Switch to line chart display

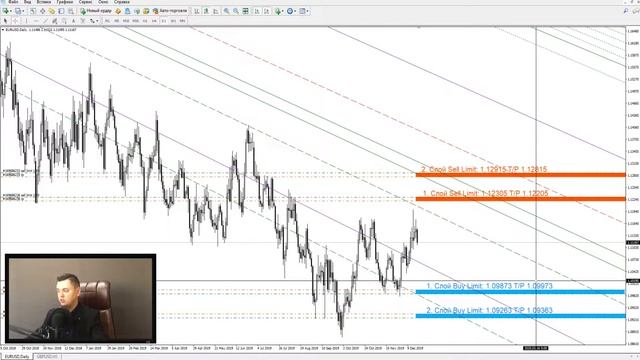click(x=216, y=11)
